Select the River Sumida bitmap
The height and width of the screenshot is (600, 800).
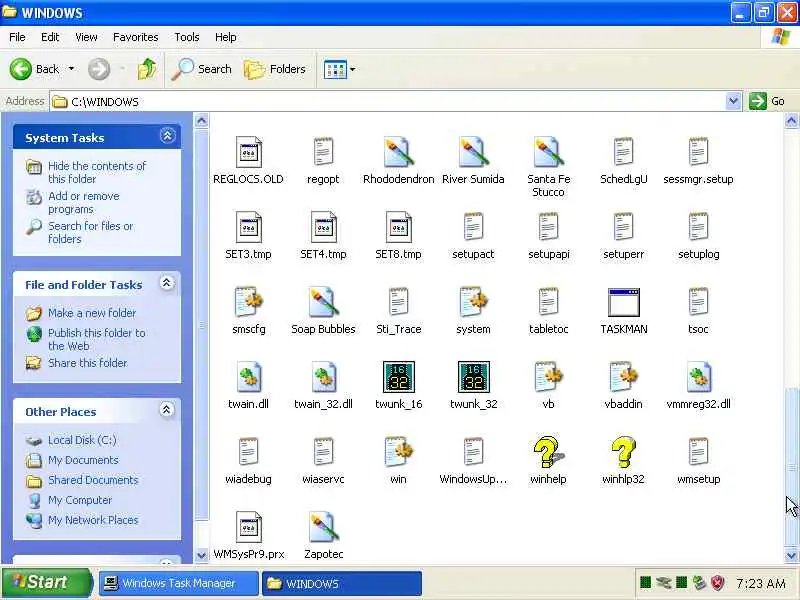pos(473,152)
